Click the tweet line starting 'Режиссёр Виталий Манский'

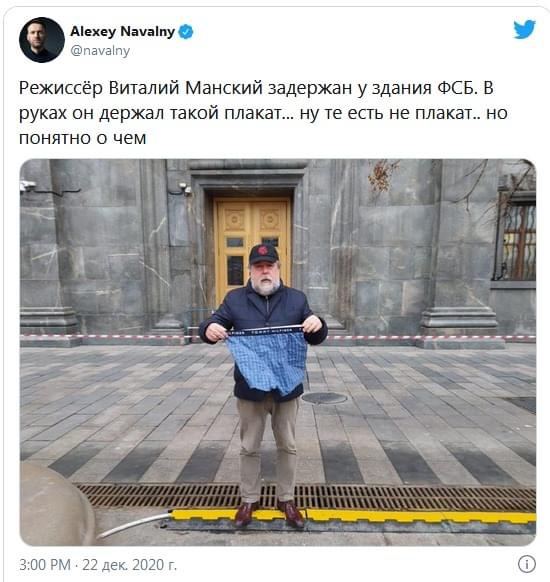point(256,88)
